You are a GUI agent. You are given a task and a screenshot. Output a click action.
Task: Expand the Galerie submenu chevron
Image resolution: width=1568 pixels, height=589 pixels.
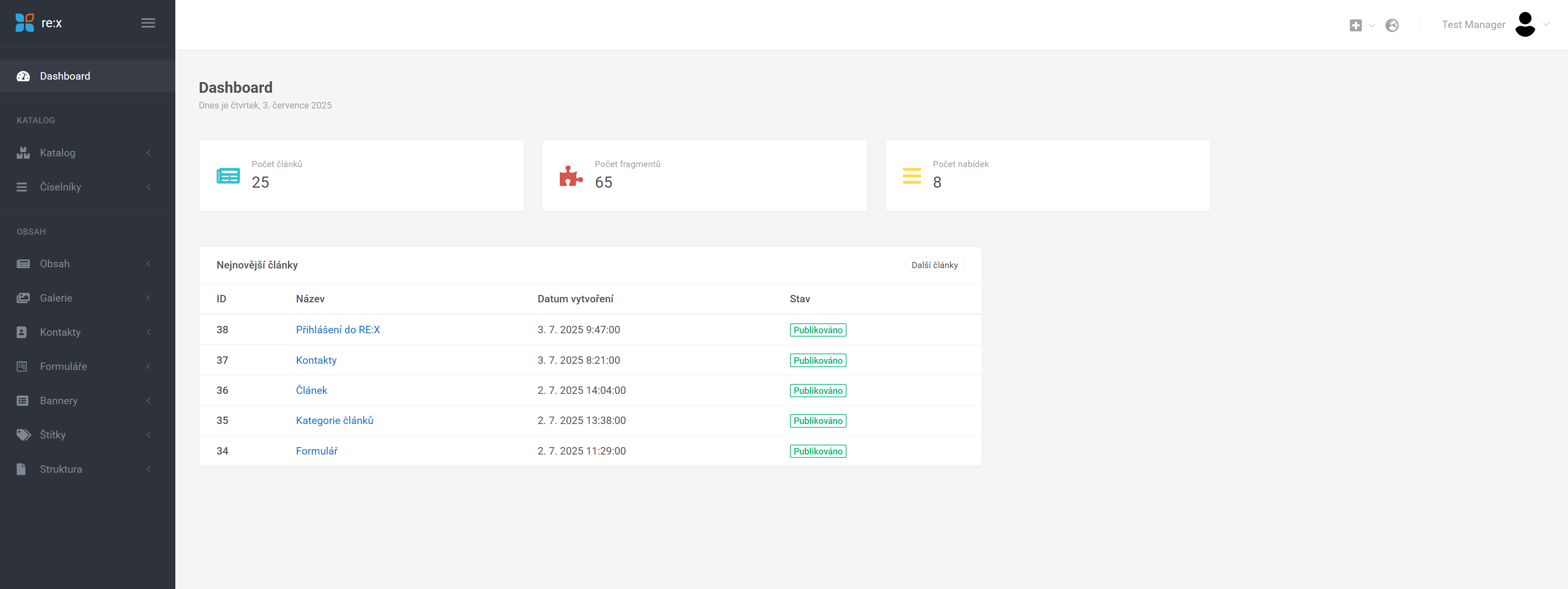149,298
